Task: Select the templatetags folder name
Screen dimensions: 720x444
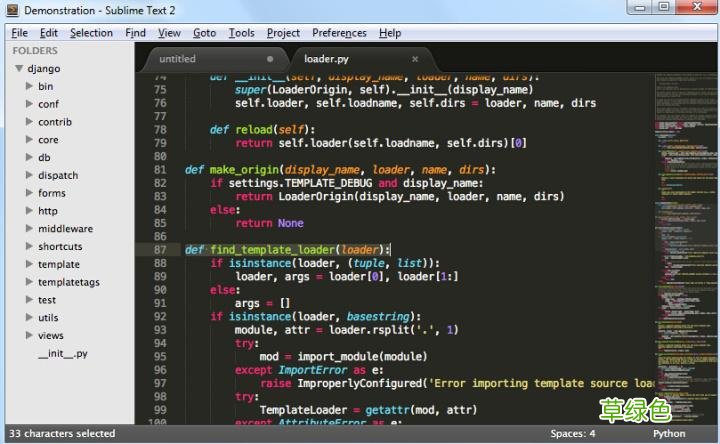Action: tap(69, 282)
